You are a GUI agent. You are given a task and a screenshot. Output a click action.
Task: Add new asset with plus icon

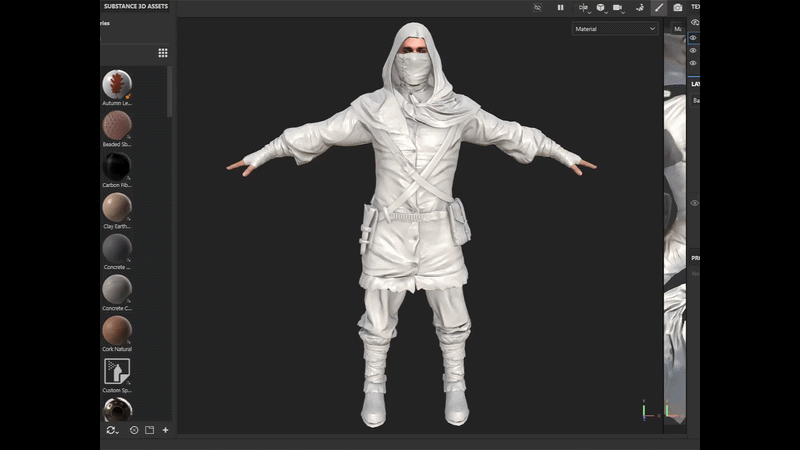165,430
